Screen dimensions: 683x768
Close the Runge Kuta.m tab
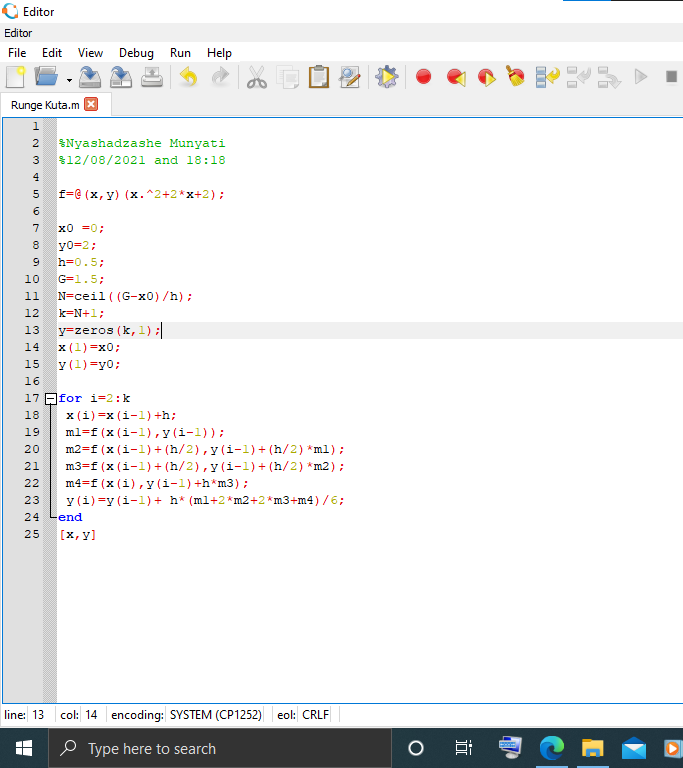point(91,104)
